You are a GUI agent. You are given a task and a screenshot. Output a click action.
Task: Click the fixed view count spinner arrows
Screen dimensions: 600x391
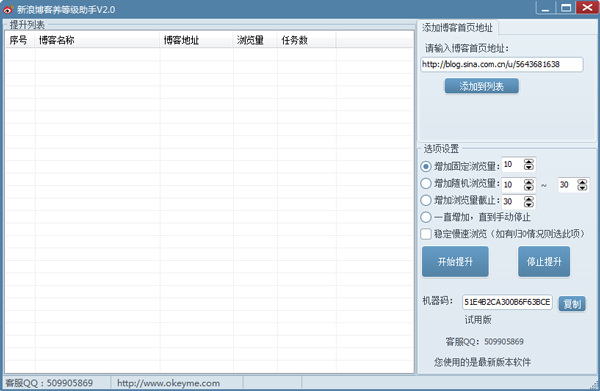coord(529,165)
